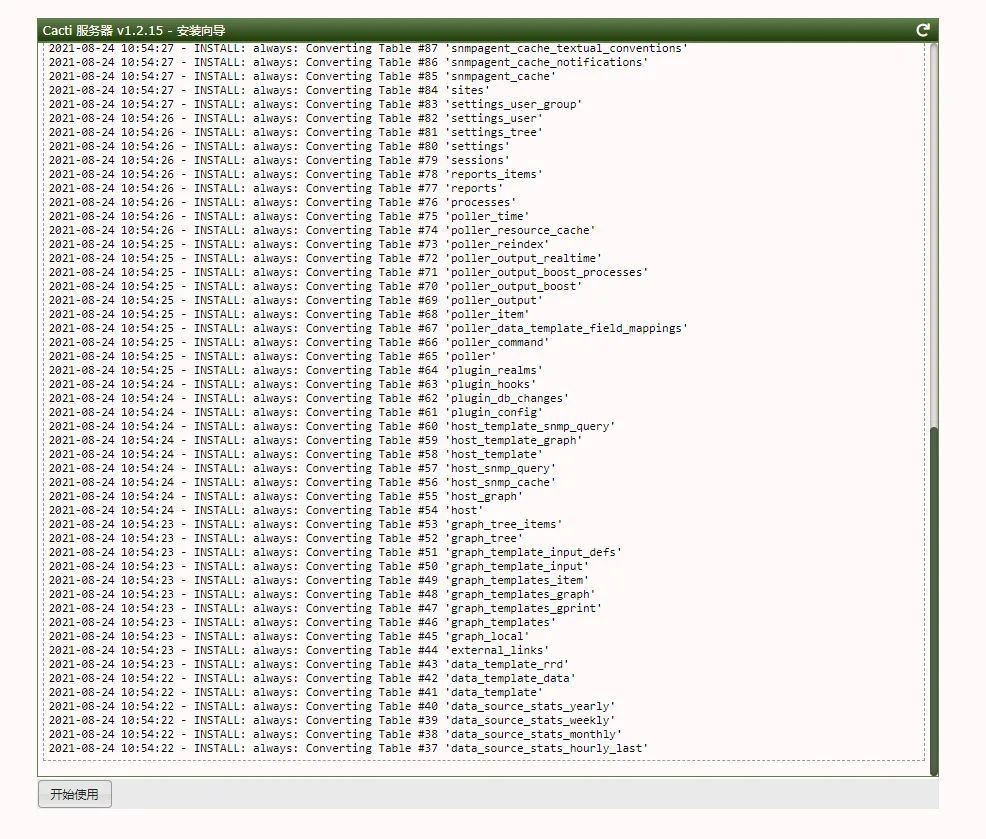Select log line Table #77 'reports'
The height and width of the screenshot is (839, 986).
pyautogui.click(x=275, y=188)
